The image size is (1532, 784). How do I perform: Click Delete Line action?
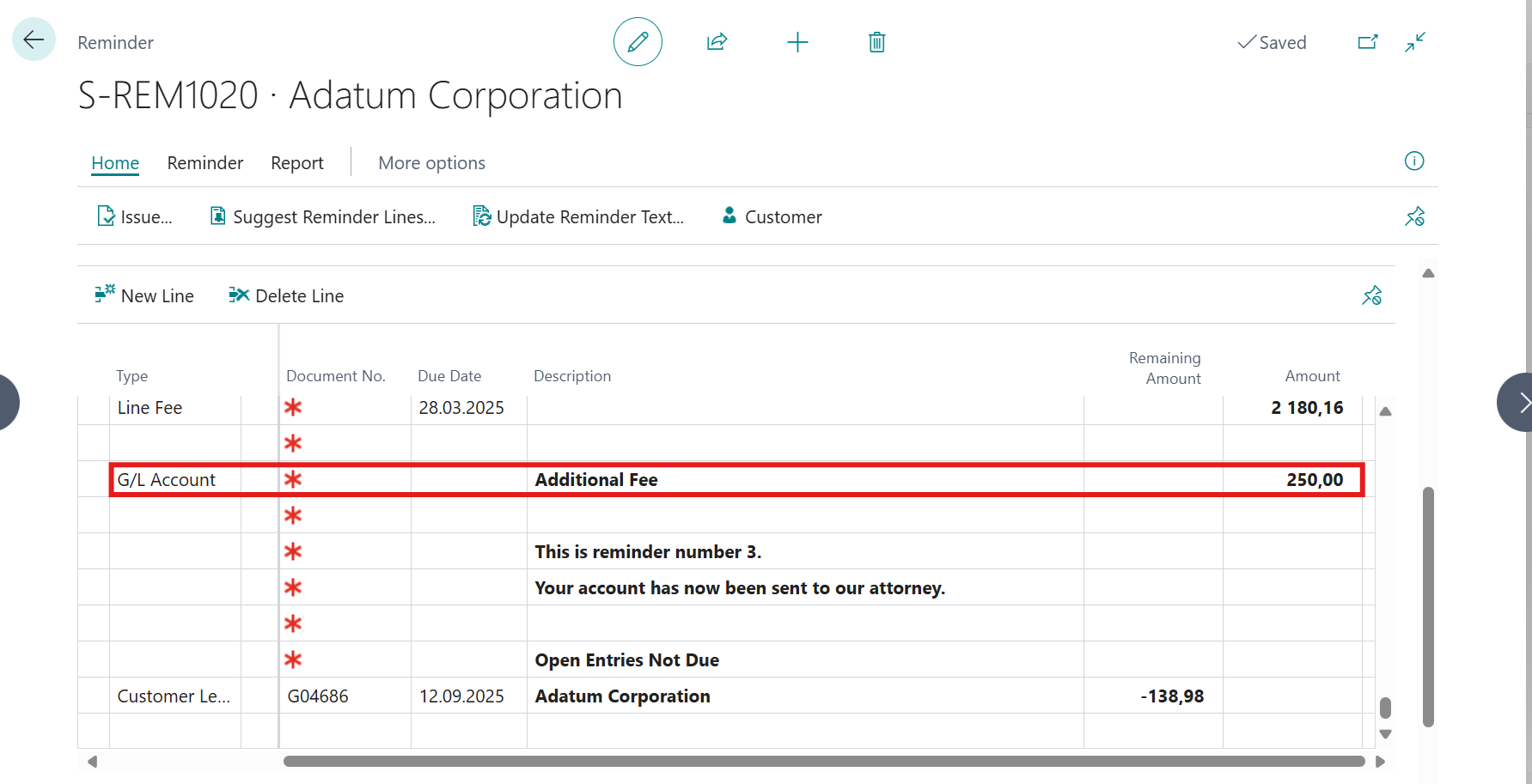click(286, 296)
